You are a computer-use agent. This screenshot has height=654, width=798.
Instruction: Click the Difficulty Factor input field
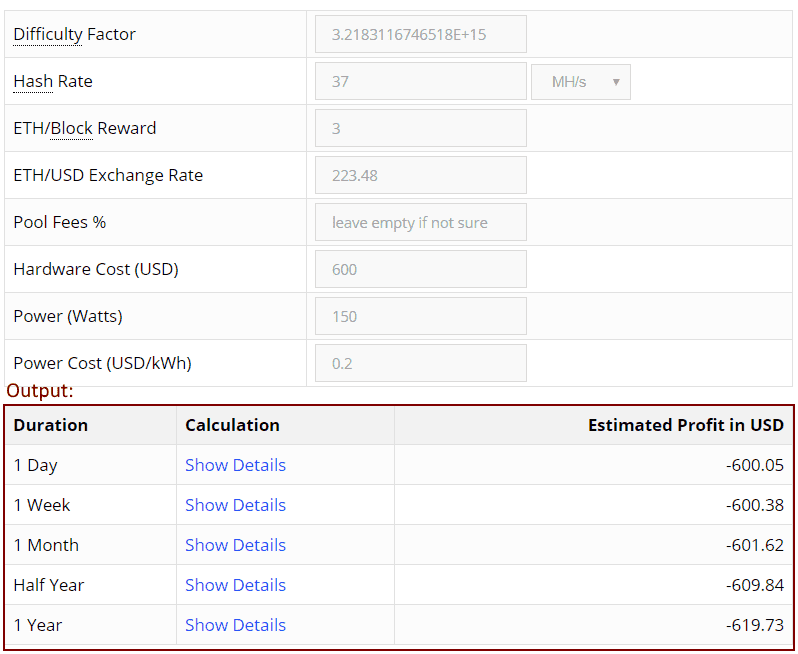click(x=420, y=34)
